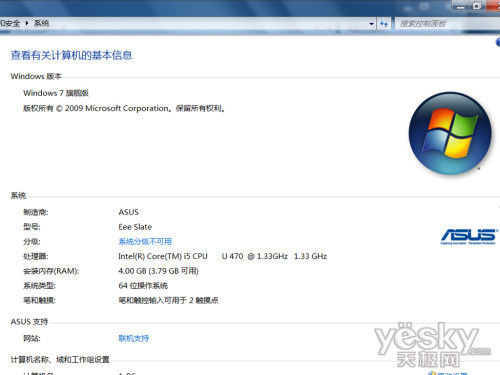Click the 计算机名称、域和工作组设置 section label

tap(60, 360)
